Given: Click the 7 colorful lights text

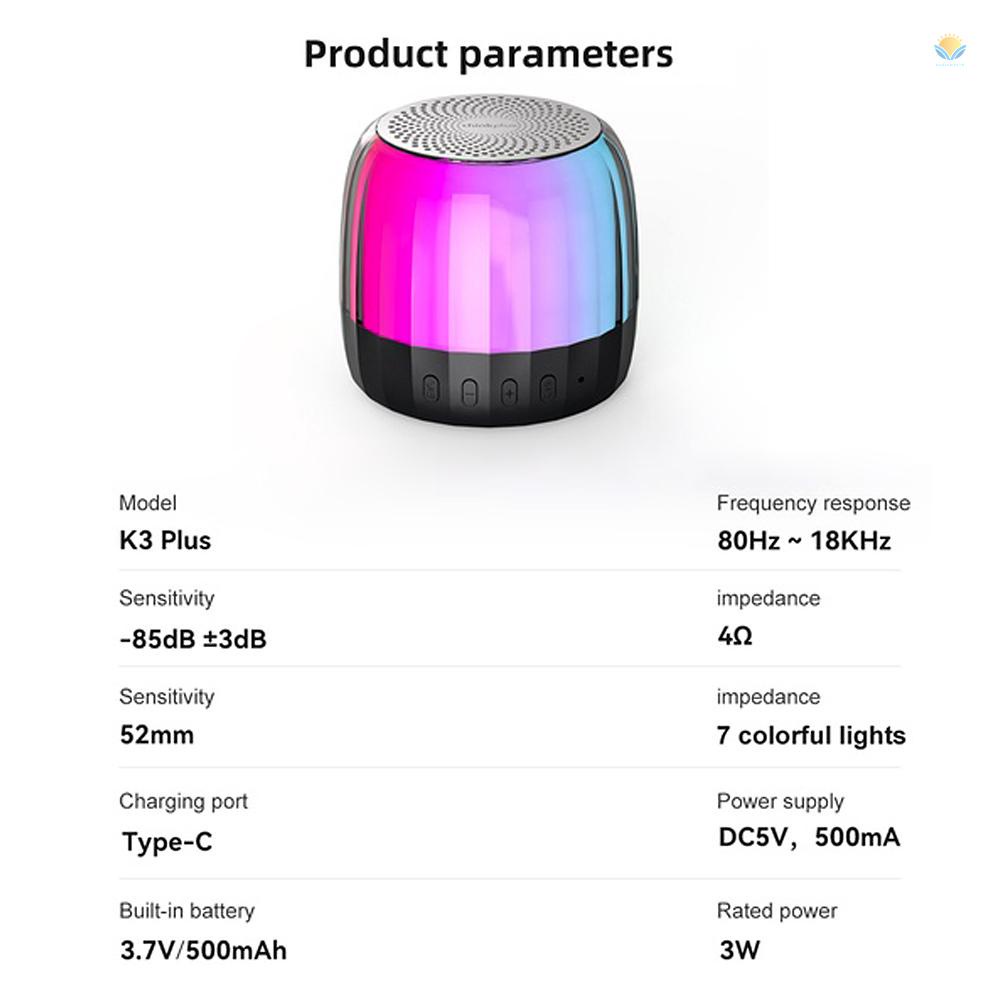Looking at the screenshot, I should click(811, 736).
